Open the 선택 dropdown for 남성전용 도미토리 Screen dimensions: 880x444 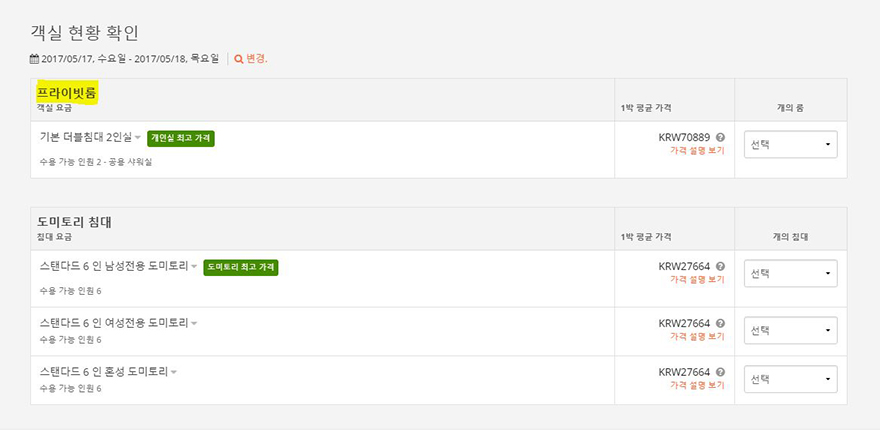point(790,274)
